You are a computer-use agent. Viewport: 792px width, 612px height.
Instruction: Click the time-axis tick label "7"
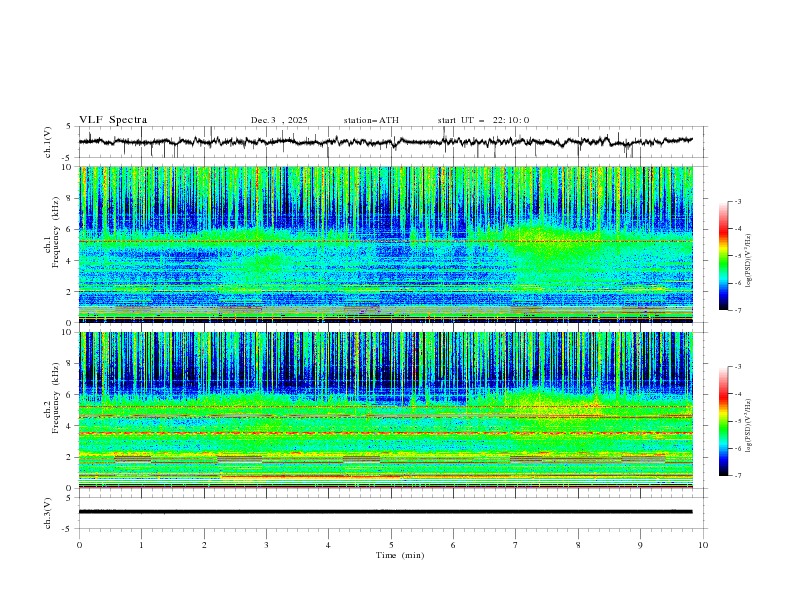(516, 545)
